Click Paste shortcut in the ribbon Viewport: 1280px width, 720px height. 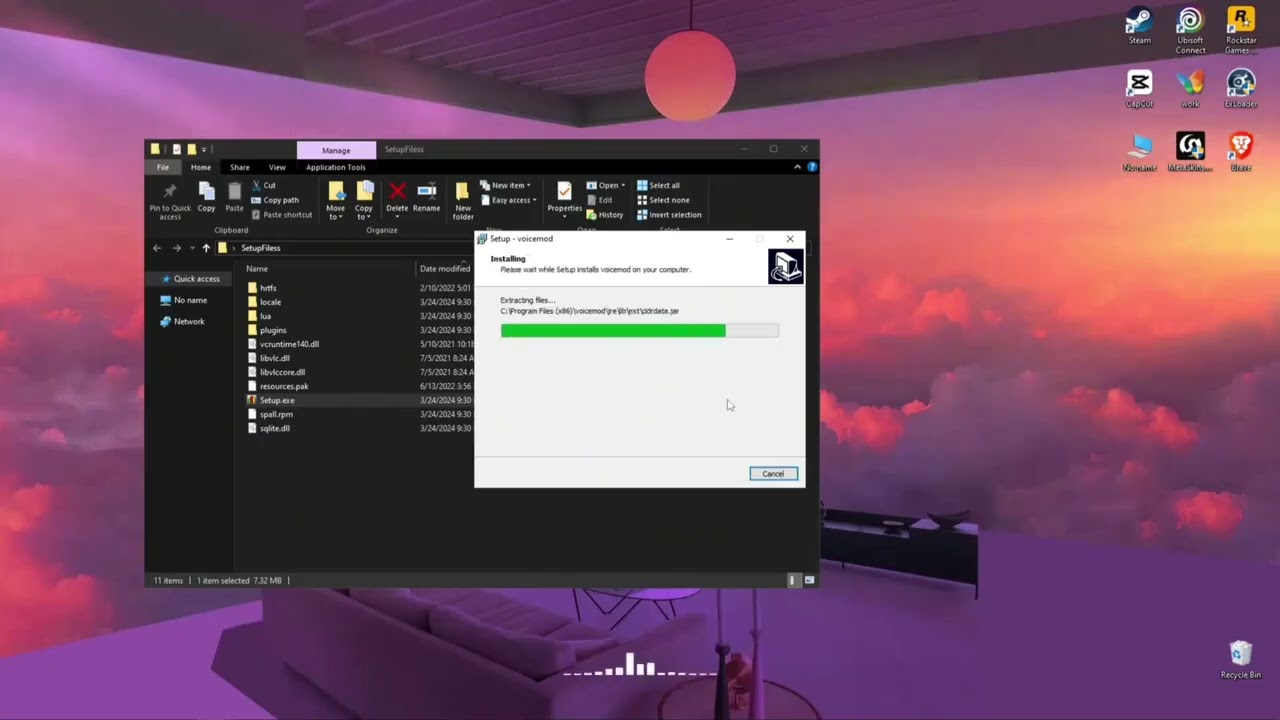[x=282, y=215]
